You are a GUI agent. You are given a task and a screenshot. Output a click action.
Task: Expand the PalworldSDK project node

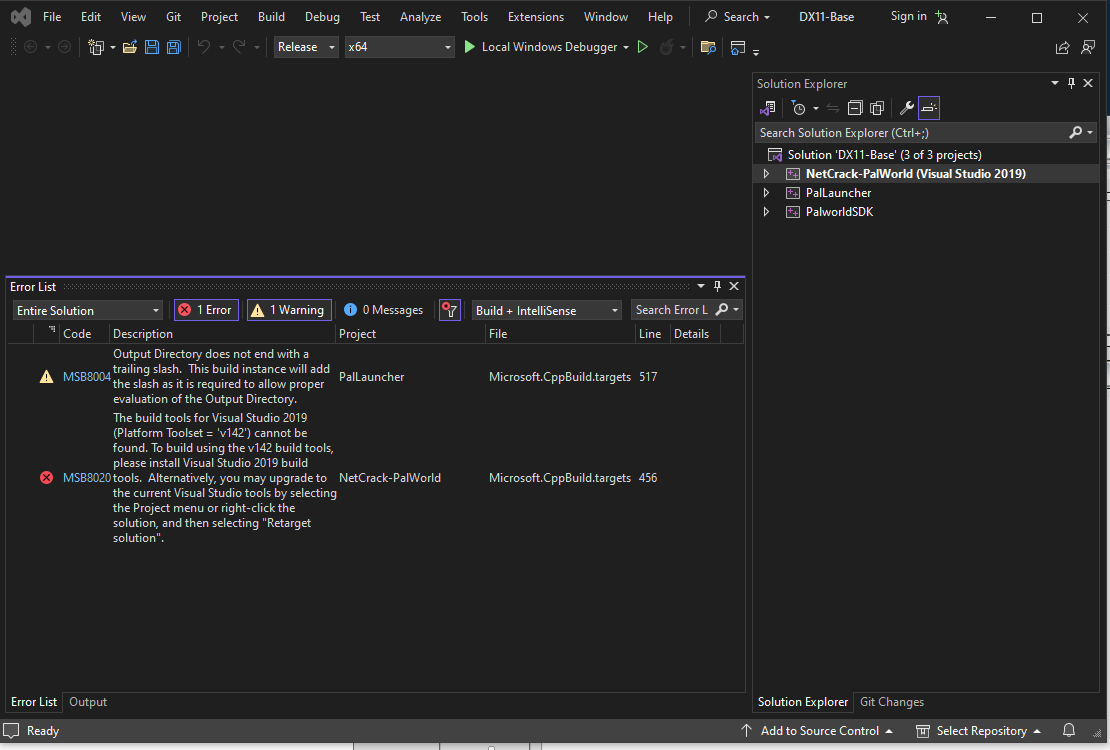coord(766,212)
